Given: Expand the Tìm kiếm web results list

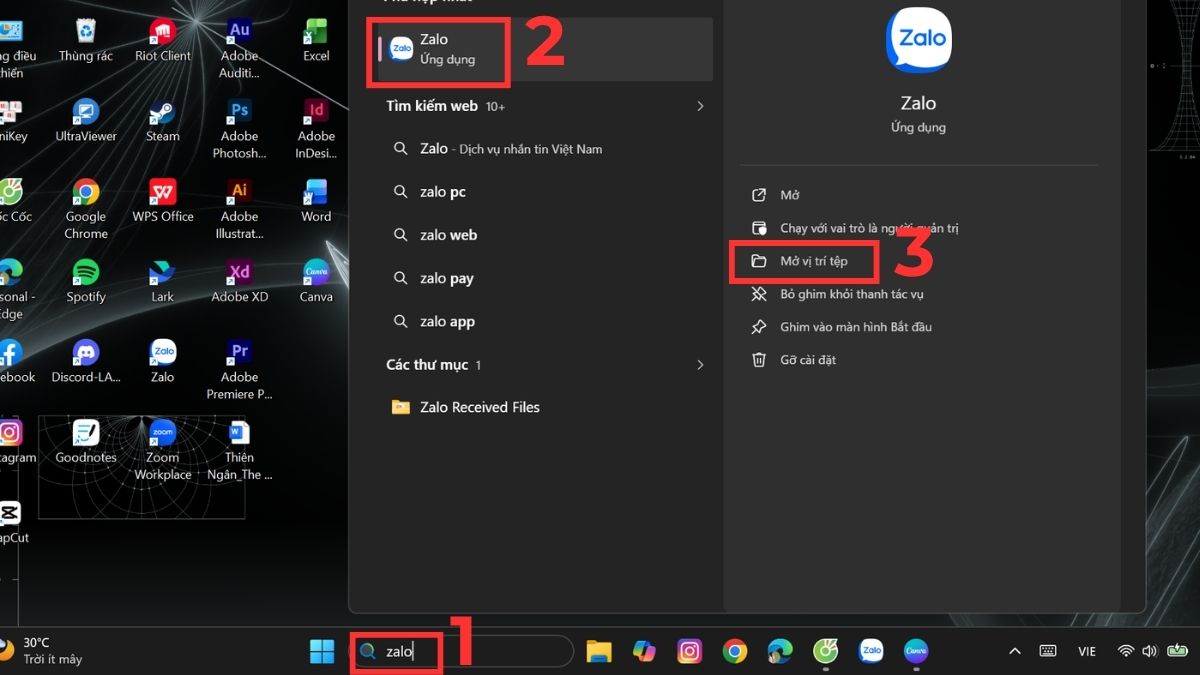Looking at the screenshot, I should 700,106.
